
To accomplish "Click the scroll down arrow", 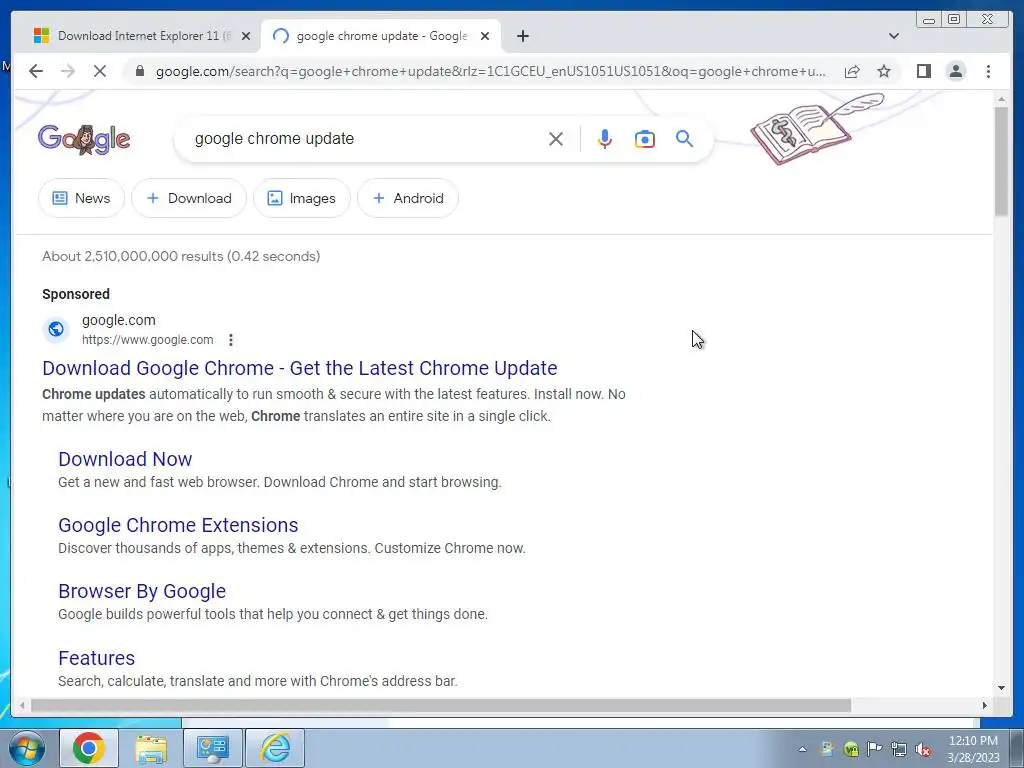I will pyautogui.click(x=1001, y=687).
